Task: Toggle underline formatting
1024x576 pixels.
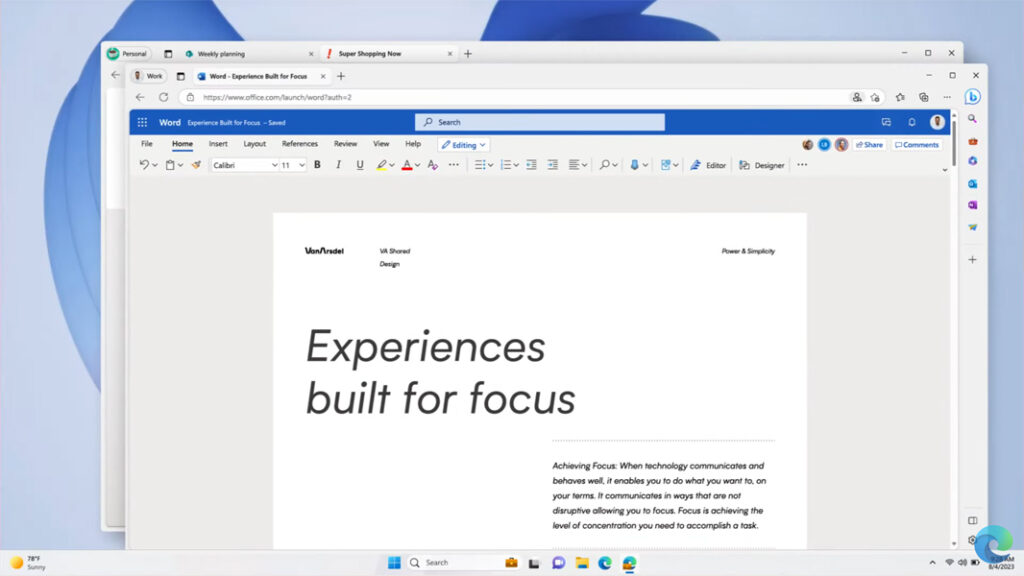Action: coord(359,165)
